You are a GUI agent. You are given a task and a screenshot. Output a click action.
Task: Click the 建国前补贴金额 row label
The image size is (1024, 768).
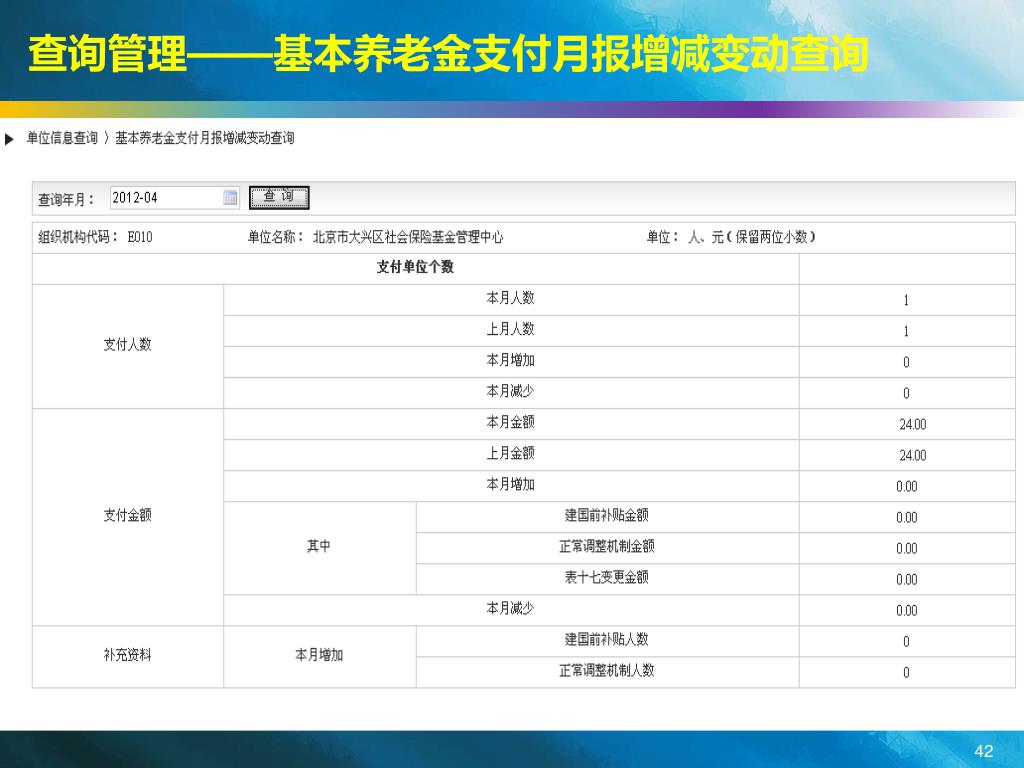(607, 515)
